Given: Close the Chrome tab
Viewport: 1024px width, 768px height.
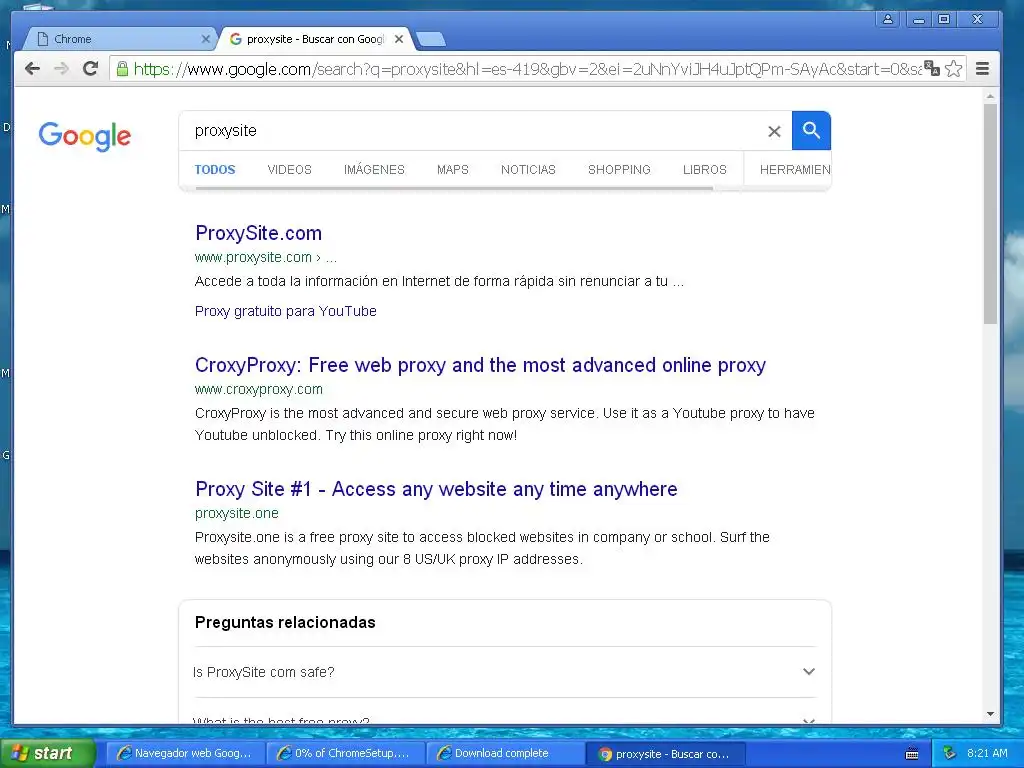Looking at the screenshot, I should pyautogui.click(x=206, y=39).
